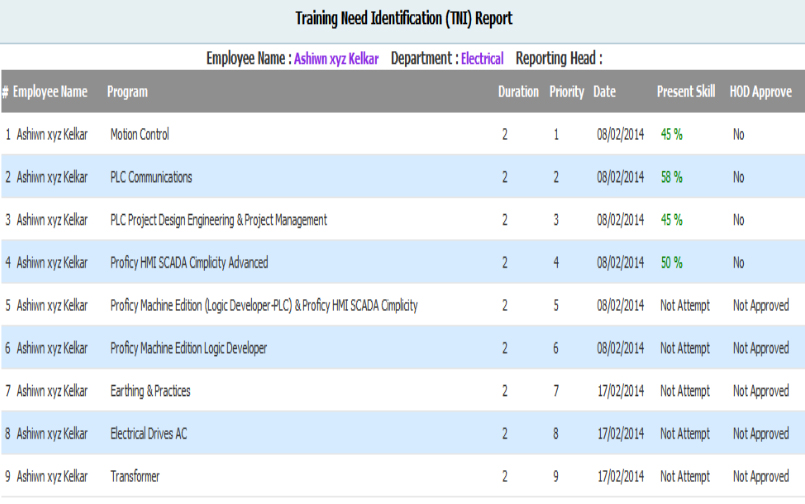This screenshot has height=504, width=805.
Task: Click the Employee Name column header
Action: tap(50, 92)
